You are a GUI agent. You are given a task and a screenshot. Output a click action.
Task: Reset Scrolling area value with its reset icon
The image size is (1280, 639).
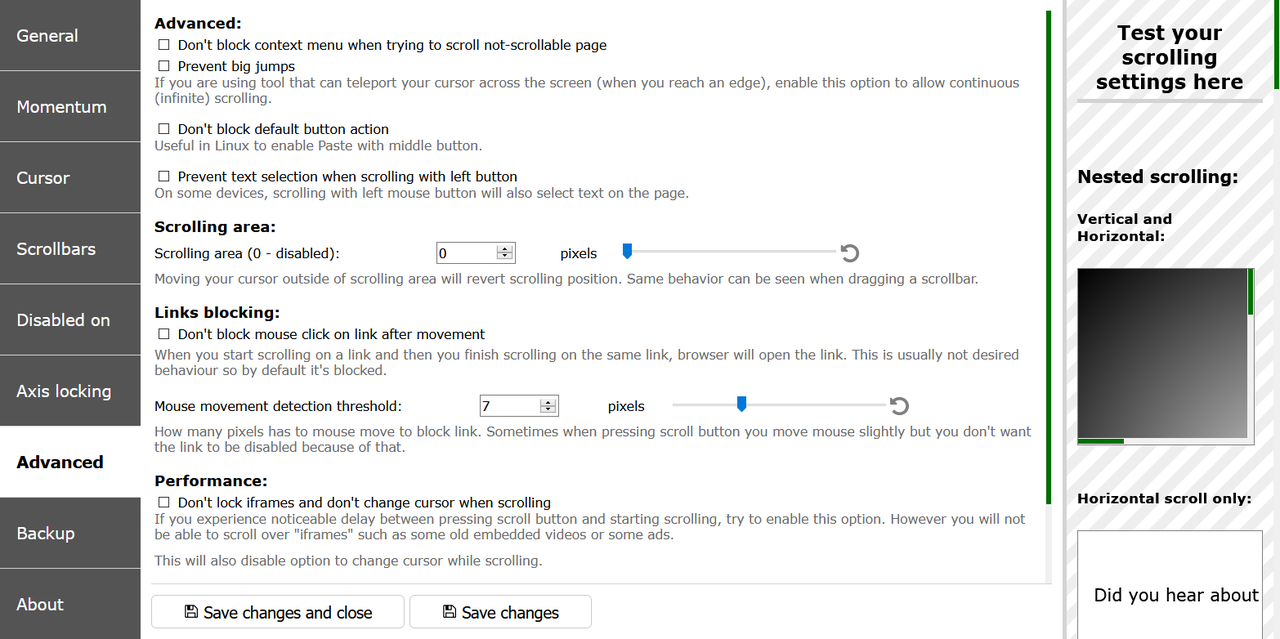point(850,253)
